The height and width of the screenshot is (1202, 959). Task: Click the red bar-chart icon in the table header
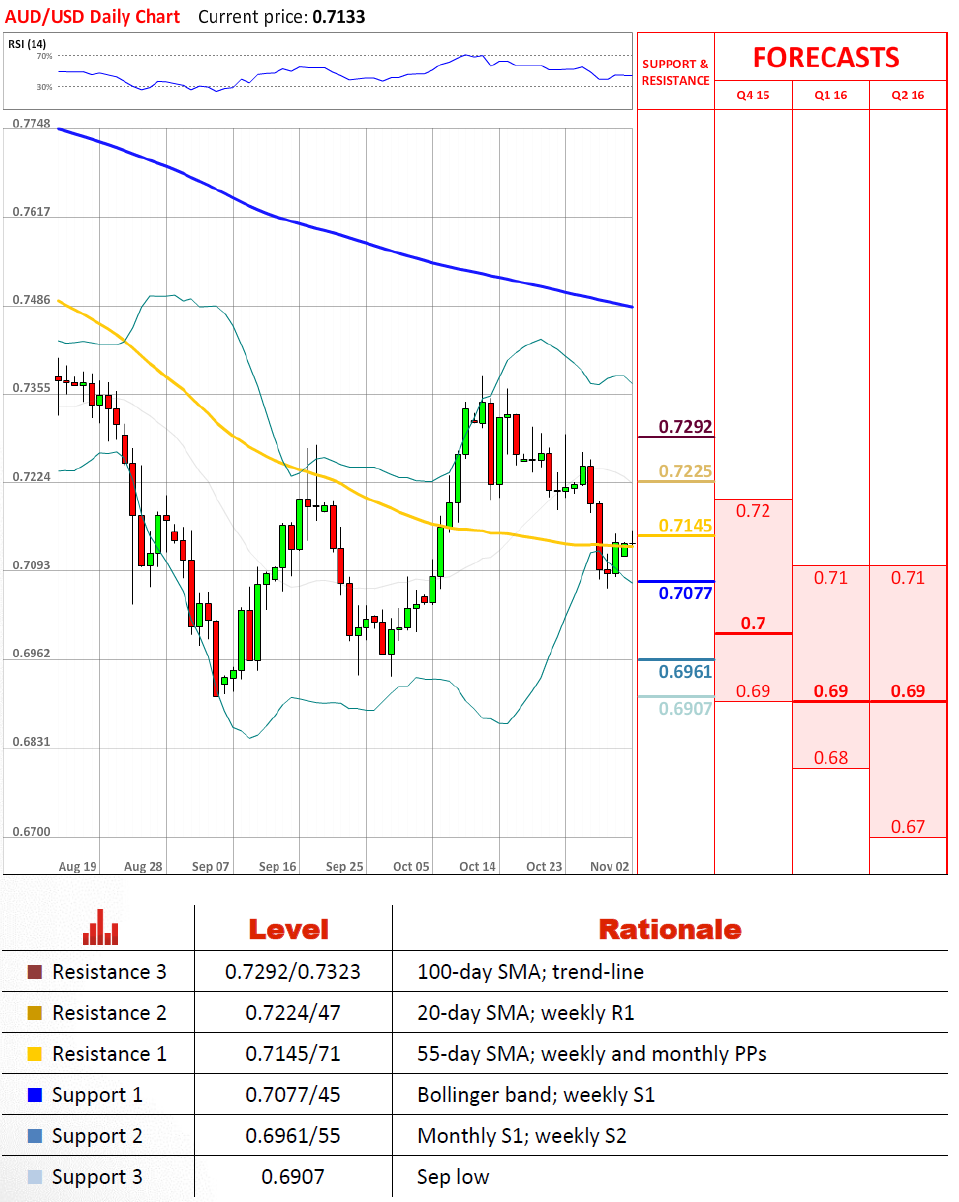101,927
